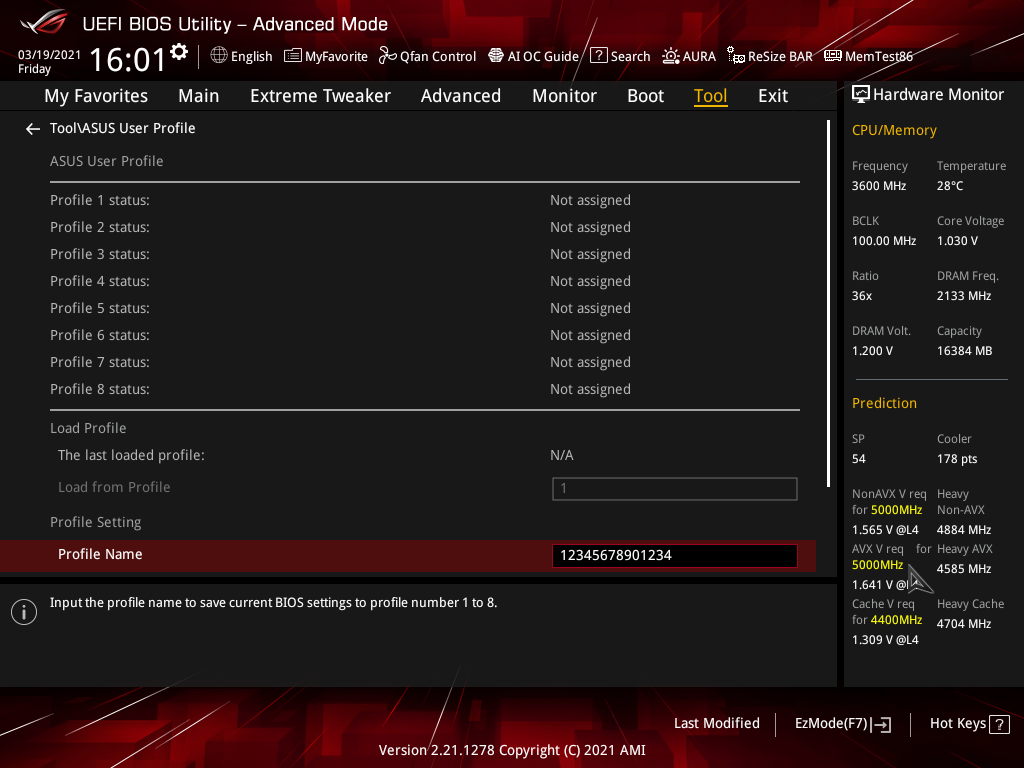Click the 16384 MB capacity value
The width and height of the screenshot is (1024, 768).
[965, 351]
